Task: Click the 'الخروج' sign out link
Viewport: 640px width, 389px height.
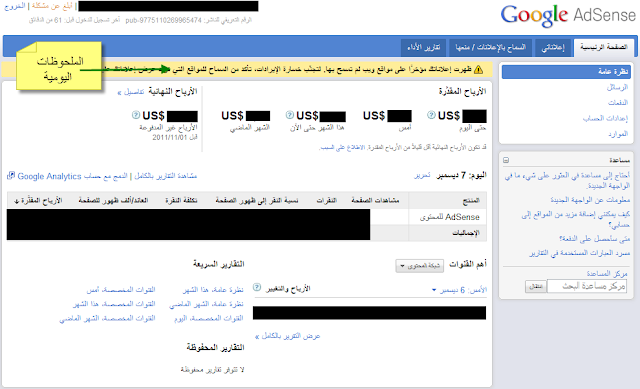Action: [15, 6]
